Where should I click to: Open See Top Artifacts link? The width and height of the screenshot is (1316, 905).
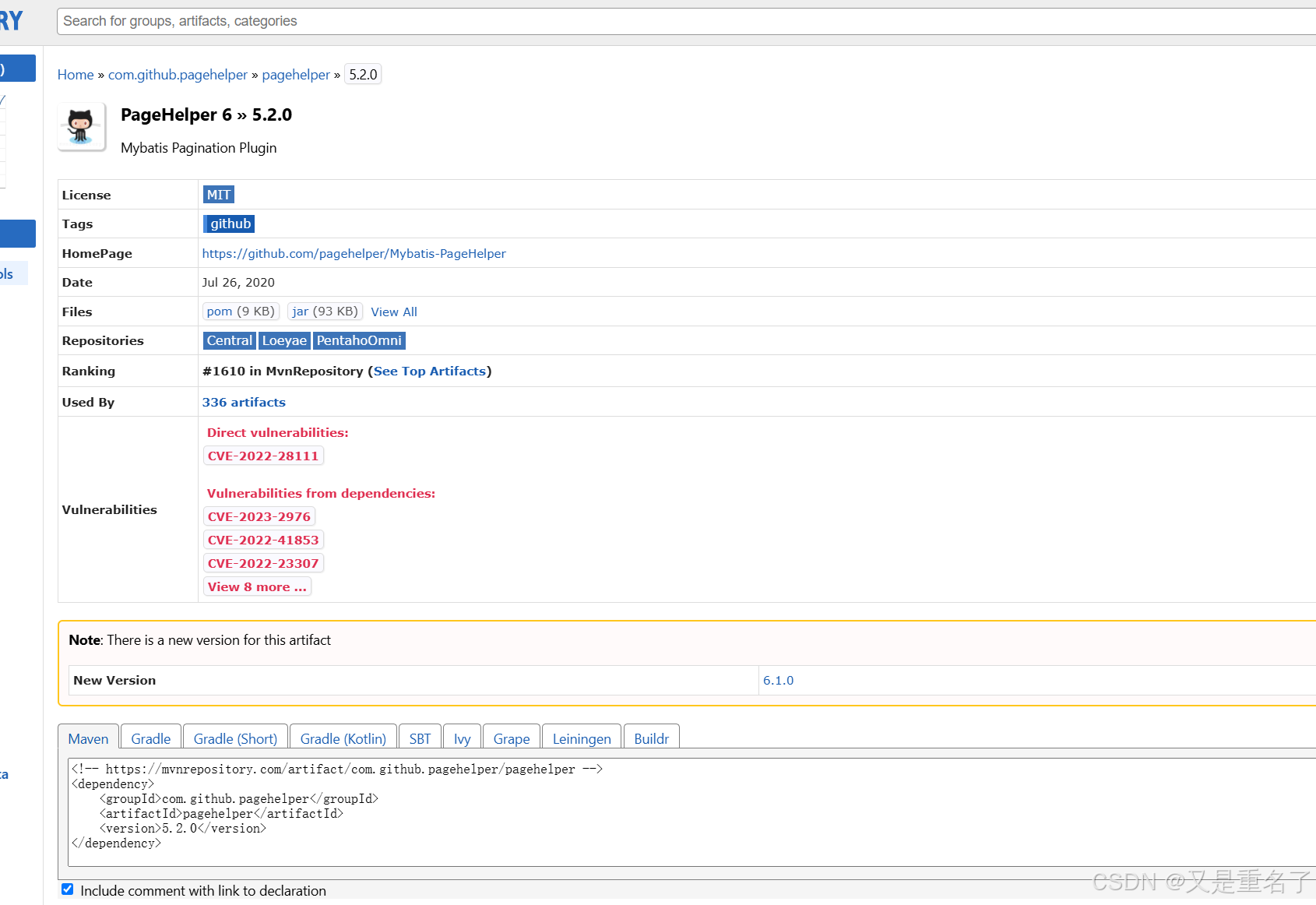click(x=430, y=371)
